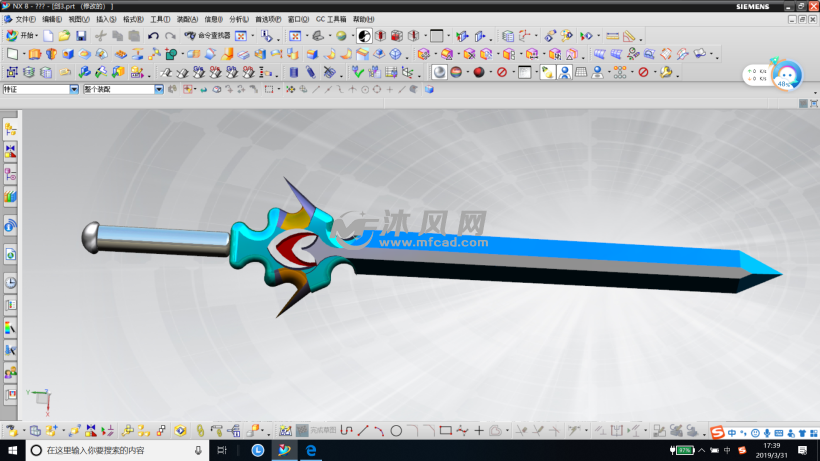Screen dimensions: 820x461
Task: Click the network speed 48% floating widget
Action: [x=772, y=75]
